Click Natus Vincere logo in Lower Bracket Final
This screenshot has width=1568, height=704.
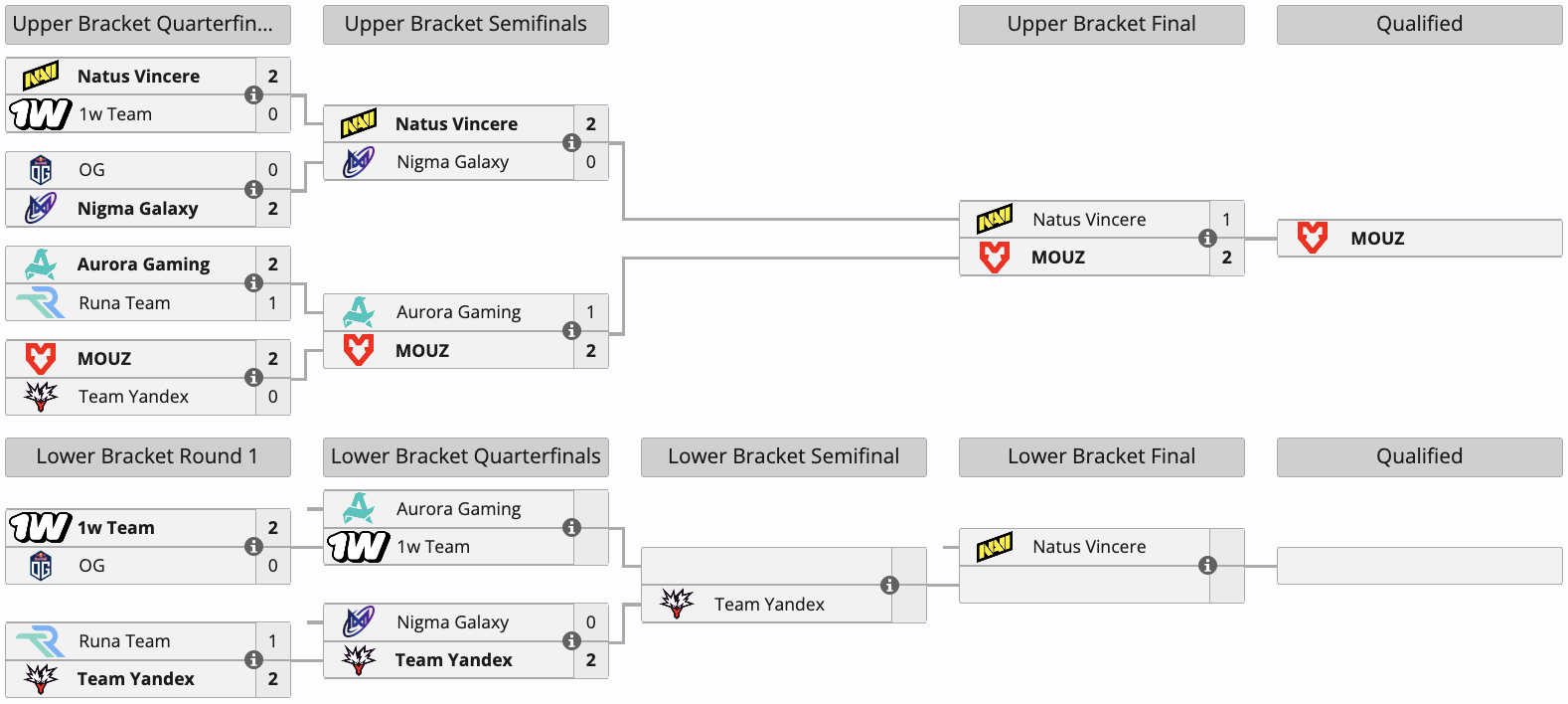pyautogui.click(x=994, y=547)
